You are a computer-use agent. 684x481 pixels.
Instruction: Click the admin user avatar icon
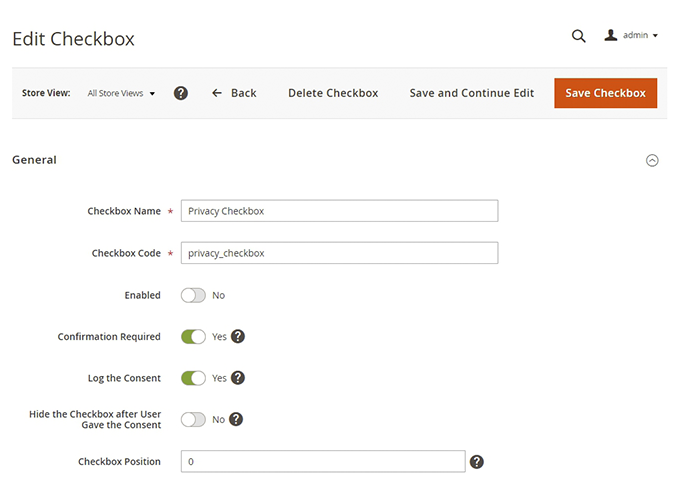pyautogui.click(x=610, y=35)
